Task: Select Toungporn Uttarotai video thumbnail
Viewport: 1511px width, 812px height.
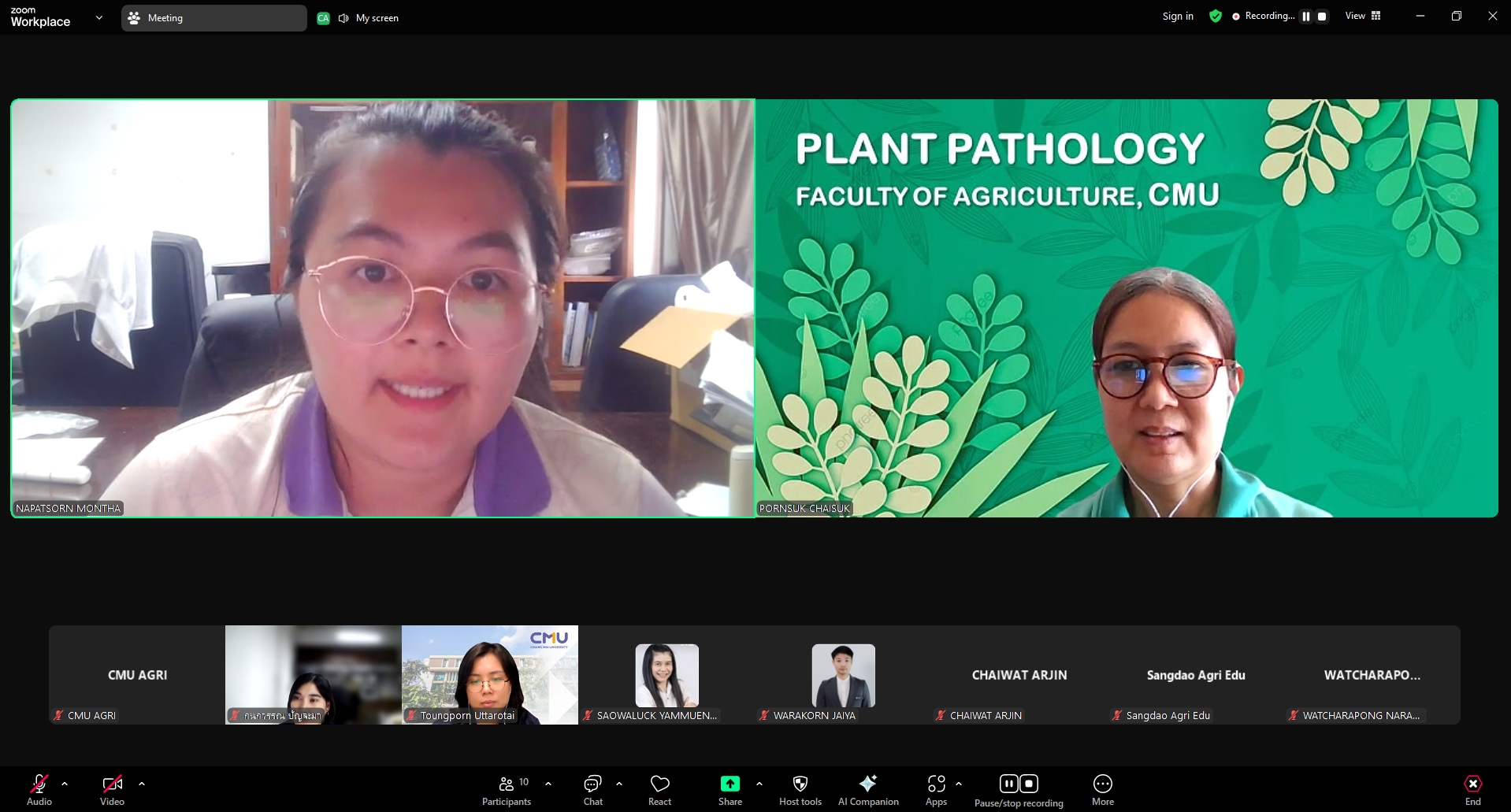Action: pos(490,675)
